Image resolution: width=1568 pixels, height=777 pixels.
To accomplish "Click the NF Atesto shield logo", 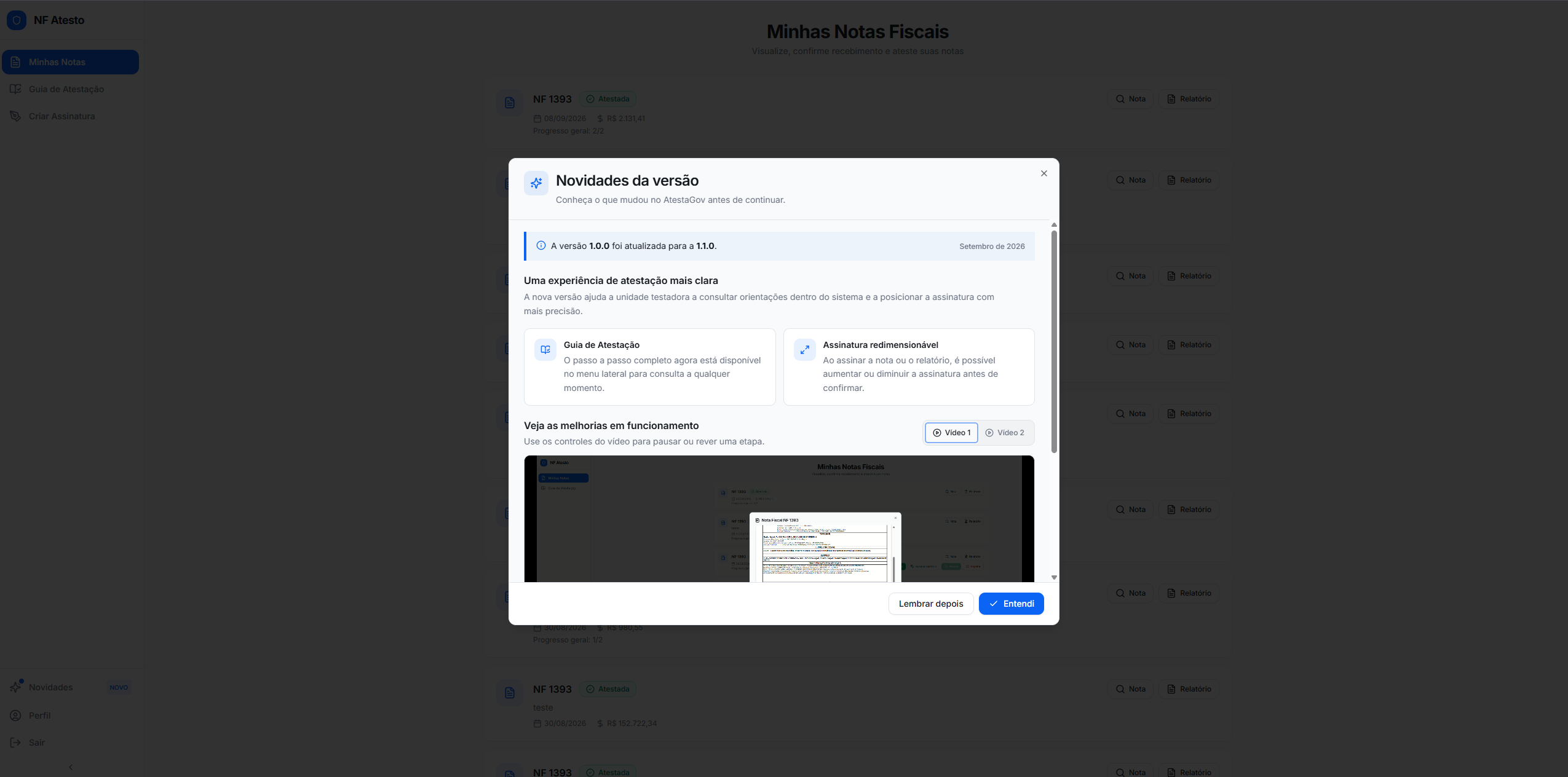I will [x=17, y=20].
